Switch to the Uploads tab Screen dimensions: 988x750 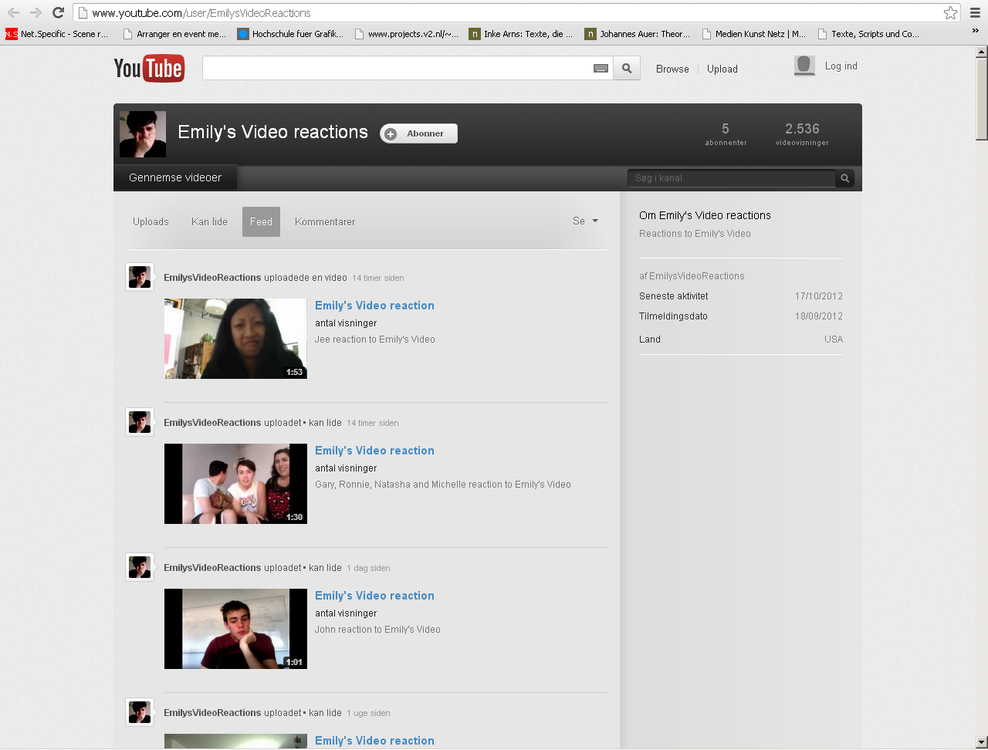151,222
